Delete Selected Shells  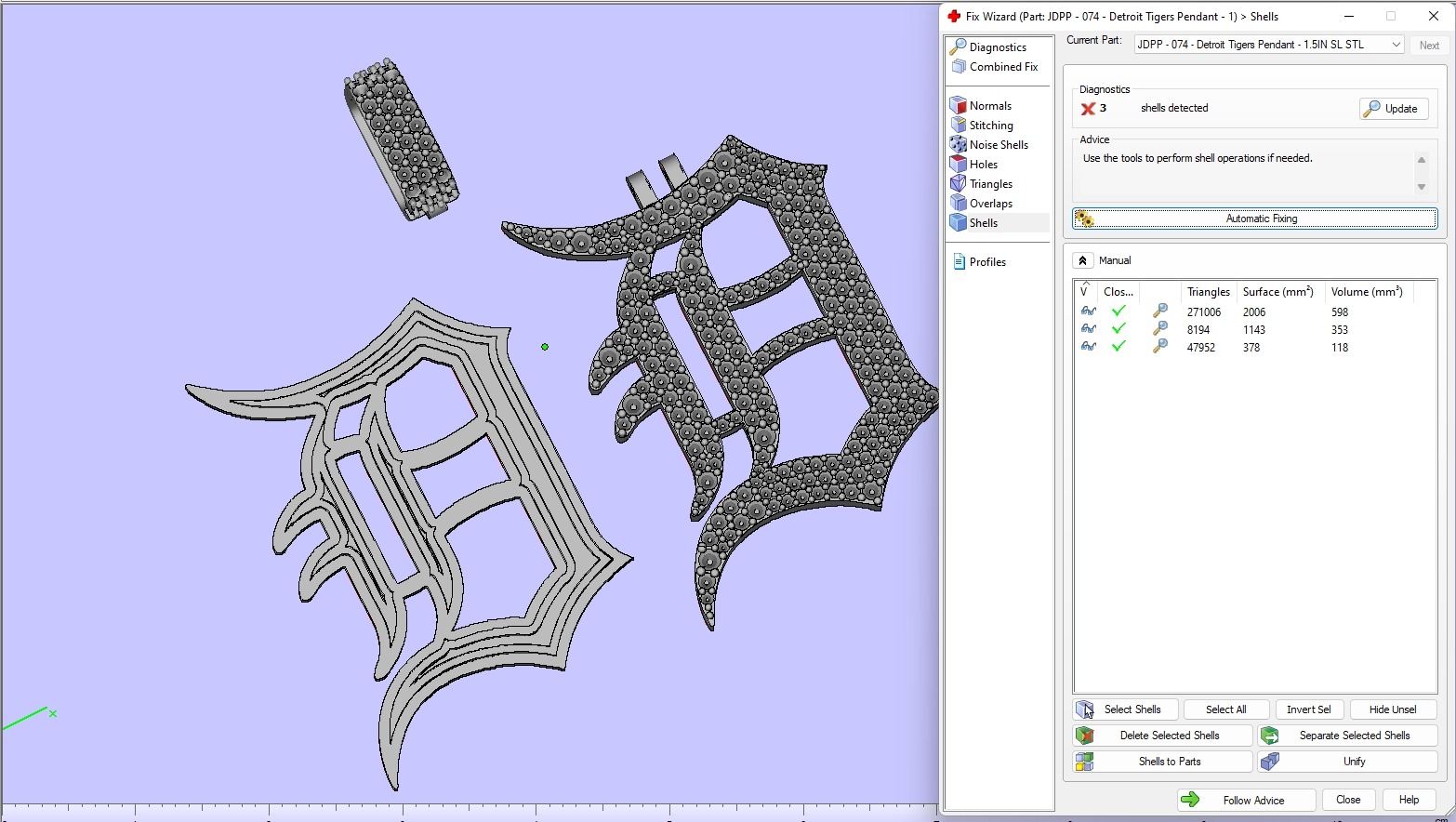pos(1162,736)
